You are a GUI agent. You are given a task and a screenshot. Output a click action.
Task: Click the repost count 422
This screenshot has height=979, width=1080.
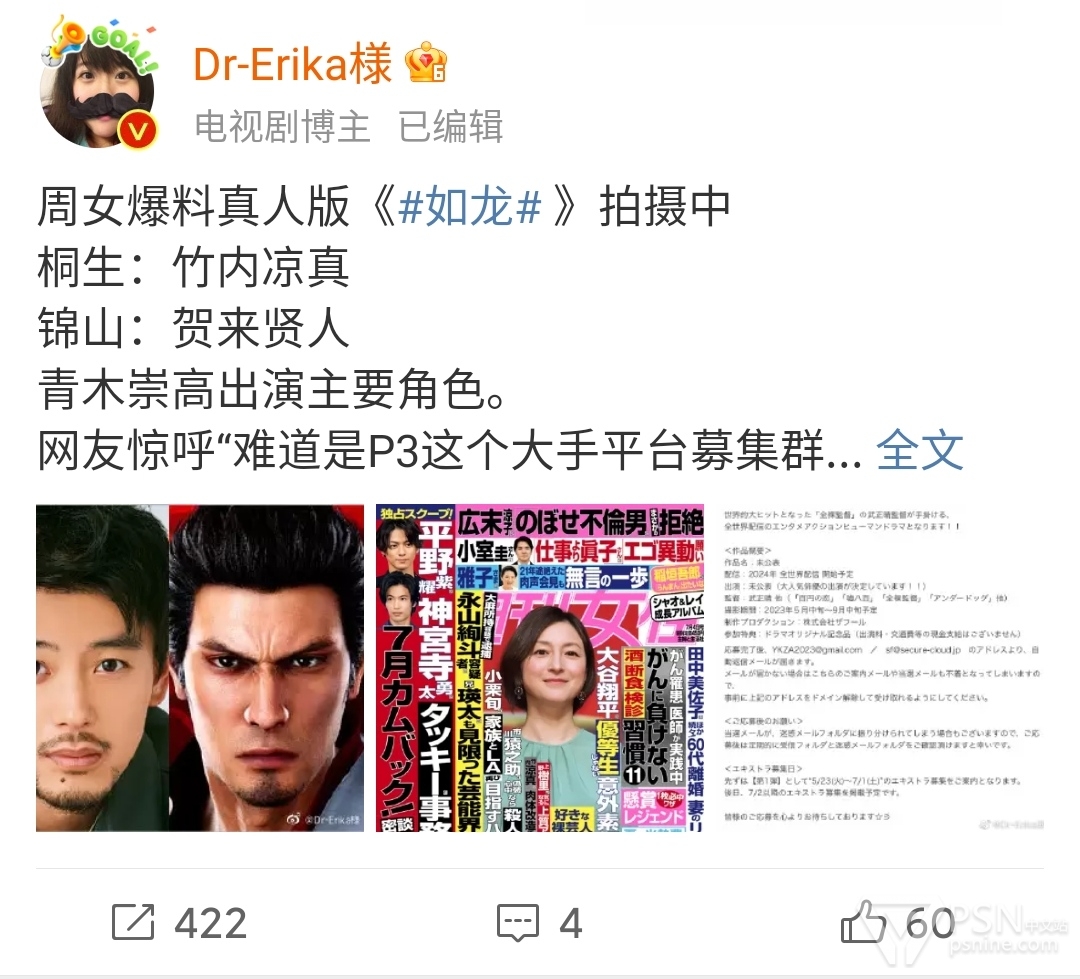(211, 923)
